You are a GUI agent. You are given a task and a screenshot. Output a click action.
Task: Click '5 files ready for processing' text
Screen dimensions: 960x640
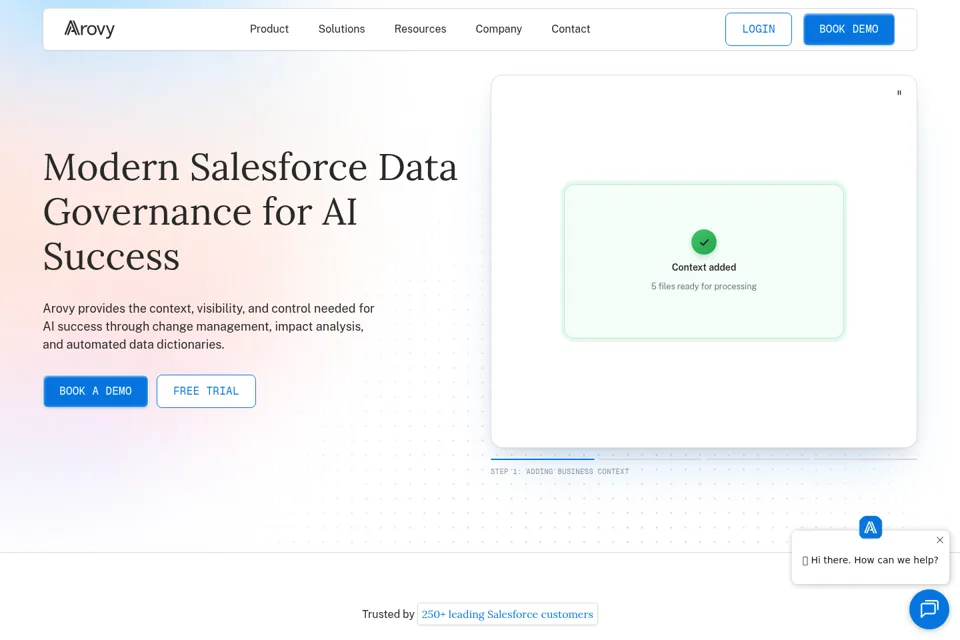(703, 286)
